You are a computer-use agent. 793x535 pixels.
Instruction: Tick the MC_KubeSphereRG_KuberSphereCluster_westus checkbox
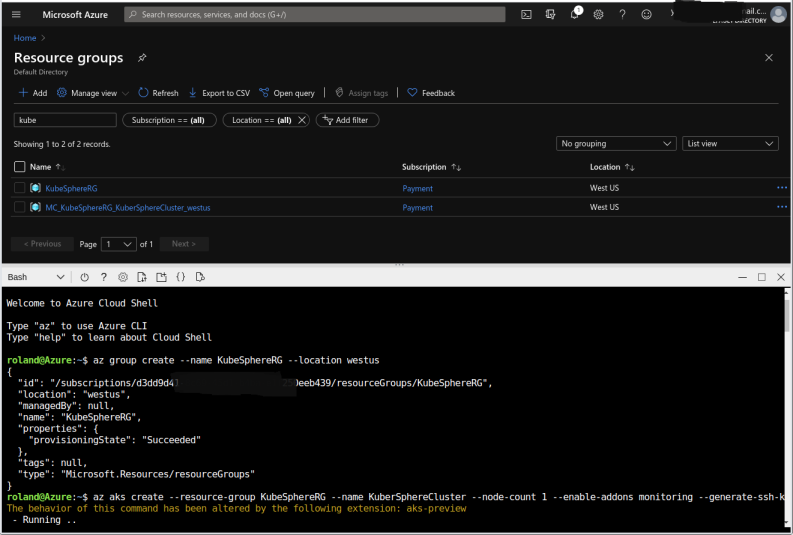pos(20,207)
